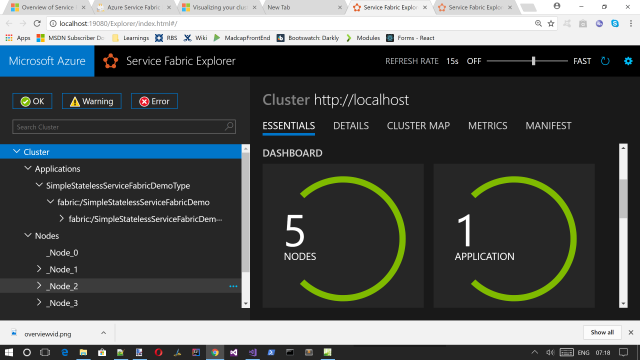
Task: Click Show all downloads button
Action: click(x=602, y=332)
